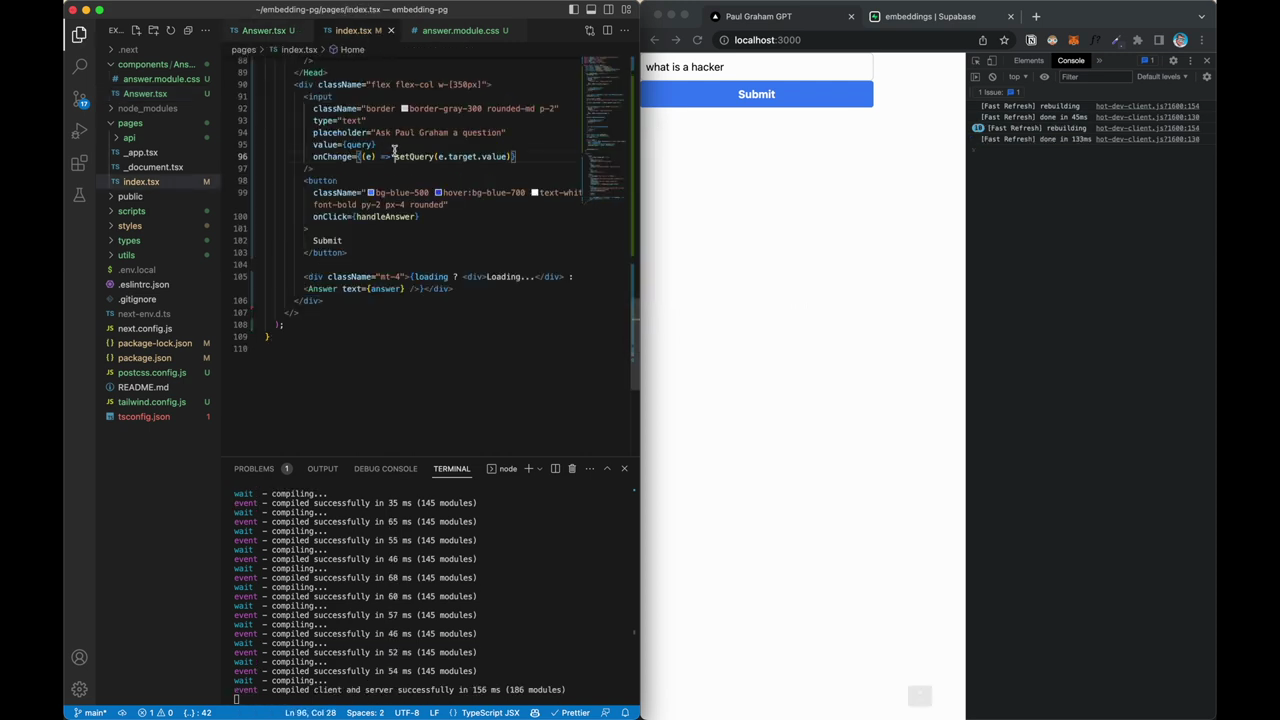
Task: Split the terminal panel
Action: point(555,468)
